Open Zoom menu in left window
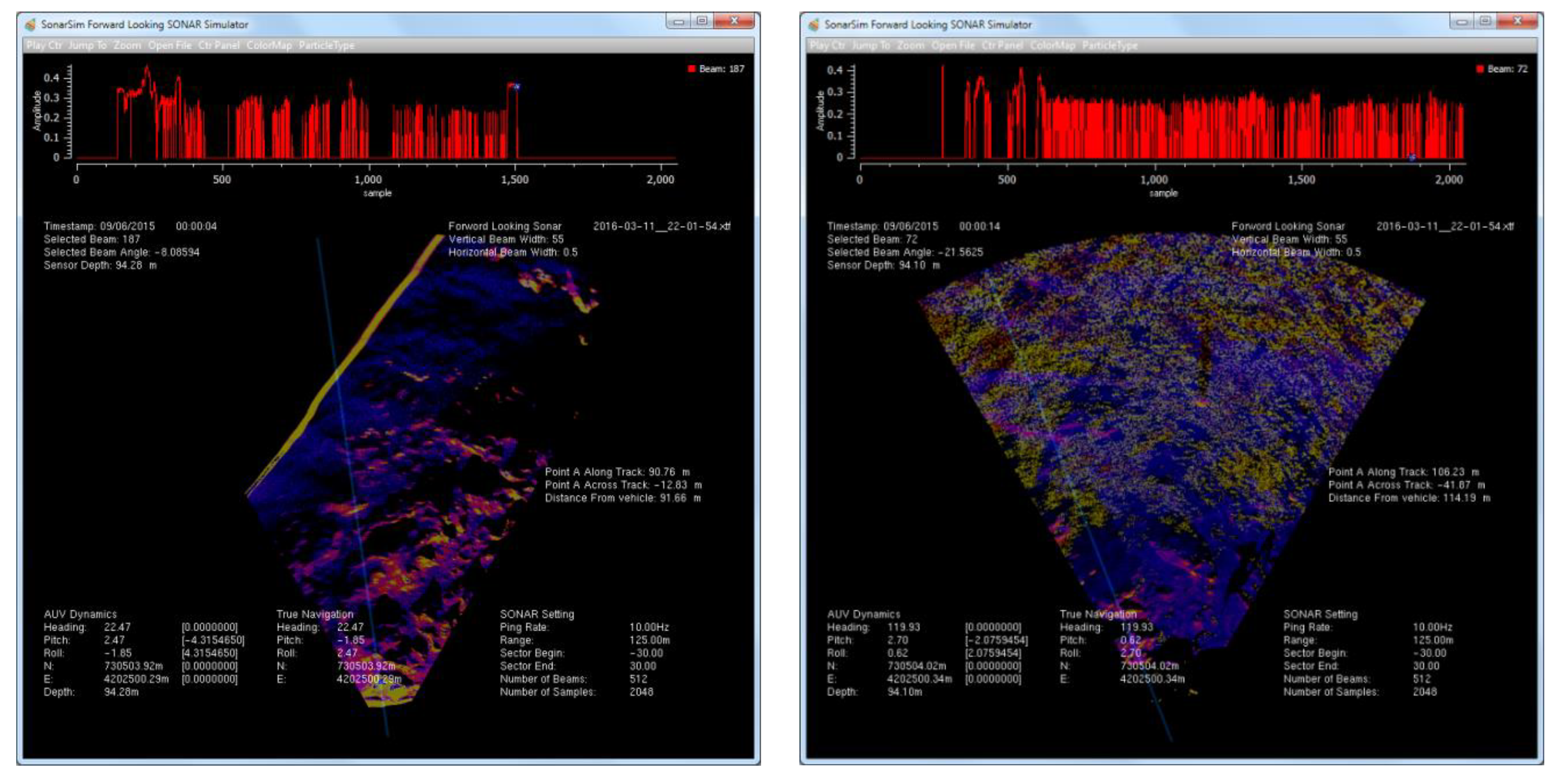1560x784 pixels. 127,46
